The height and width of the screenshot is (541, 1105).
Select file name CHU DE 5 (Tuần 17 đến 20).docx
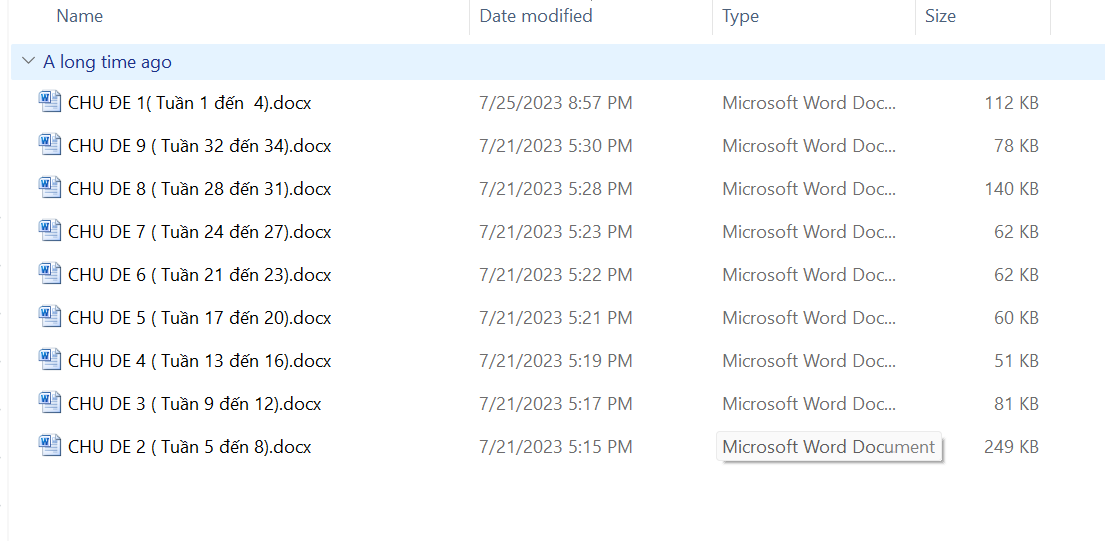click(200, 318)
